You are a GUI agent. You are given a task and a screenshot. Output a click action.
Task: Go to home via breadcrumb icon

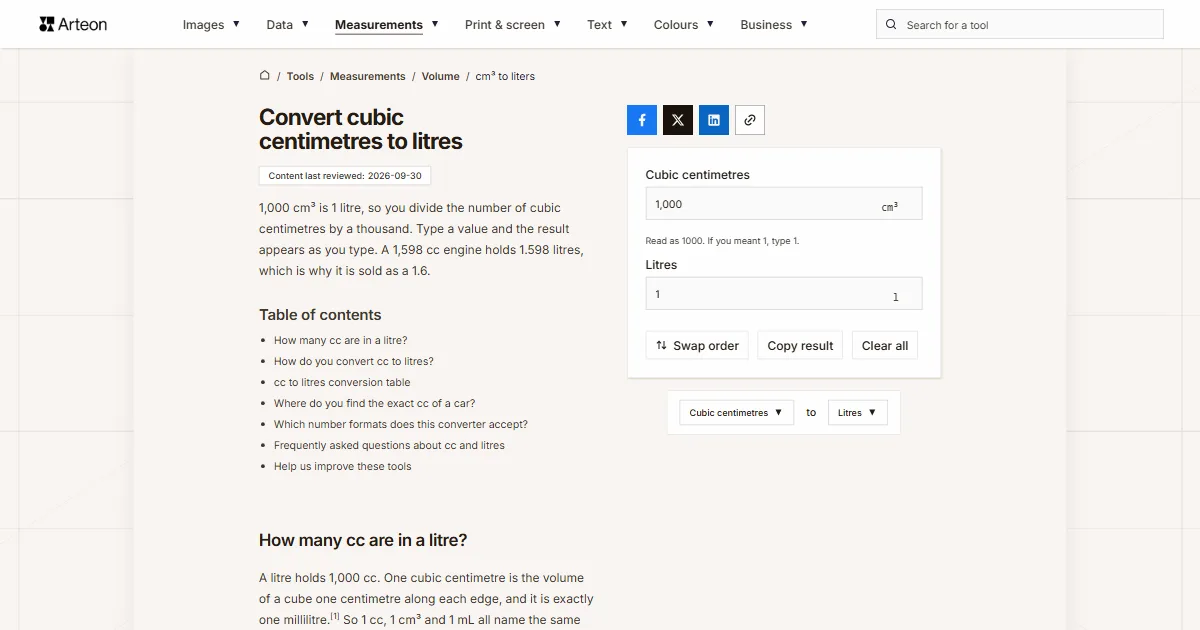tap(265, 76)
